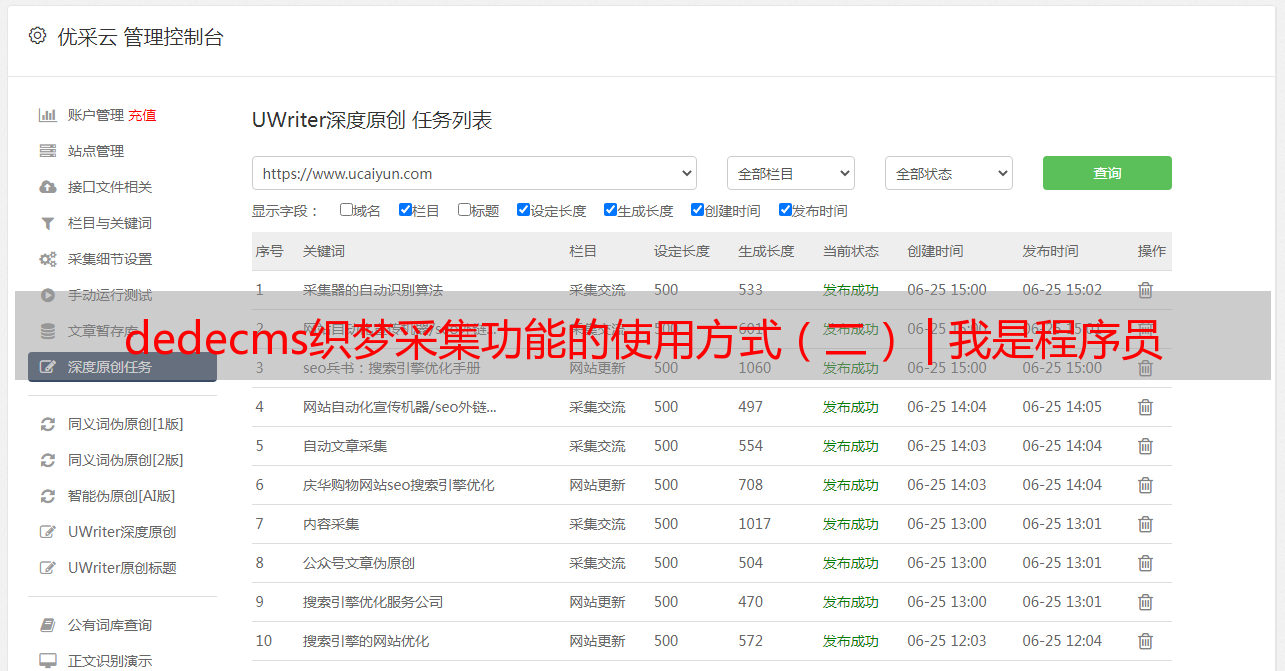Open the 全部状态 dropdown
This screenshot has height=671, width=1285.
point(949,173)
